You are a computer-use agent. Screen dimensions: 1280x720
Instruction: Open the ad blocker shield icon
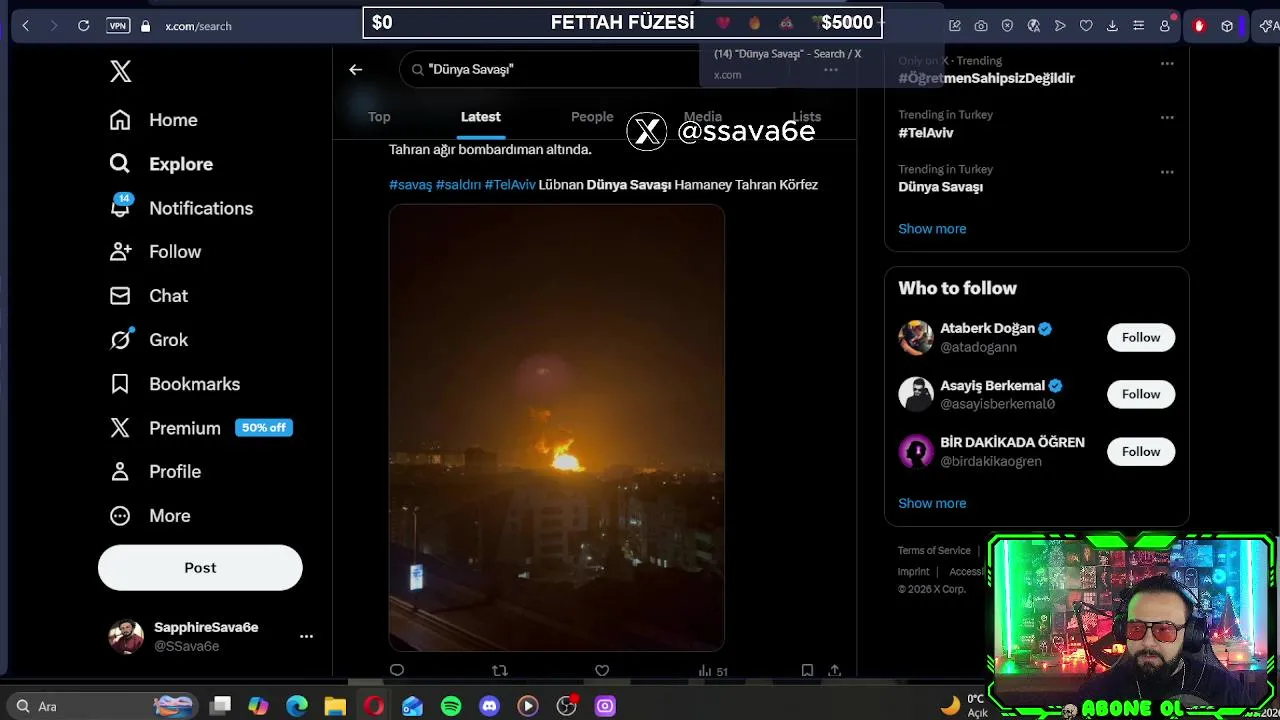pos(1007,26)
